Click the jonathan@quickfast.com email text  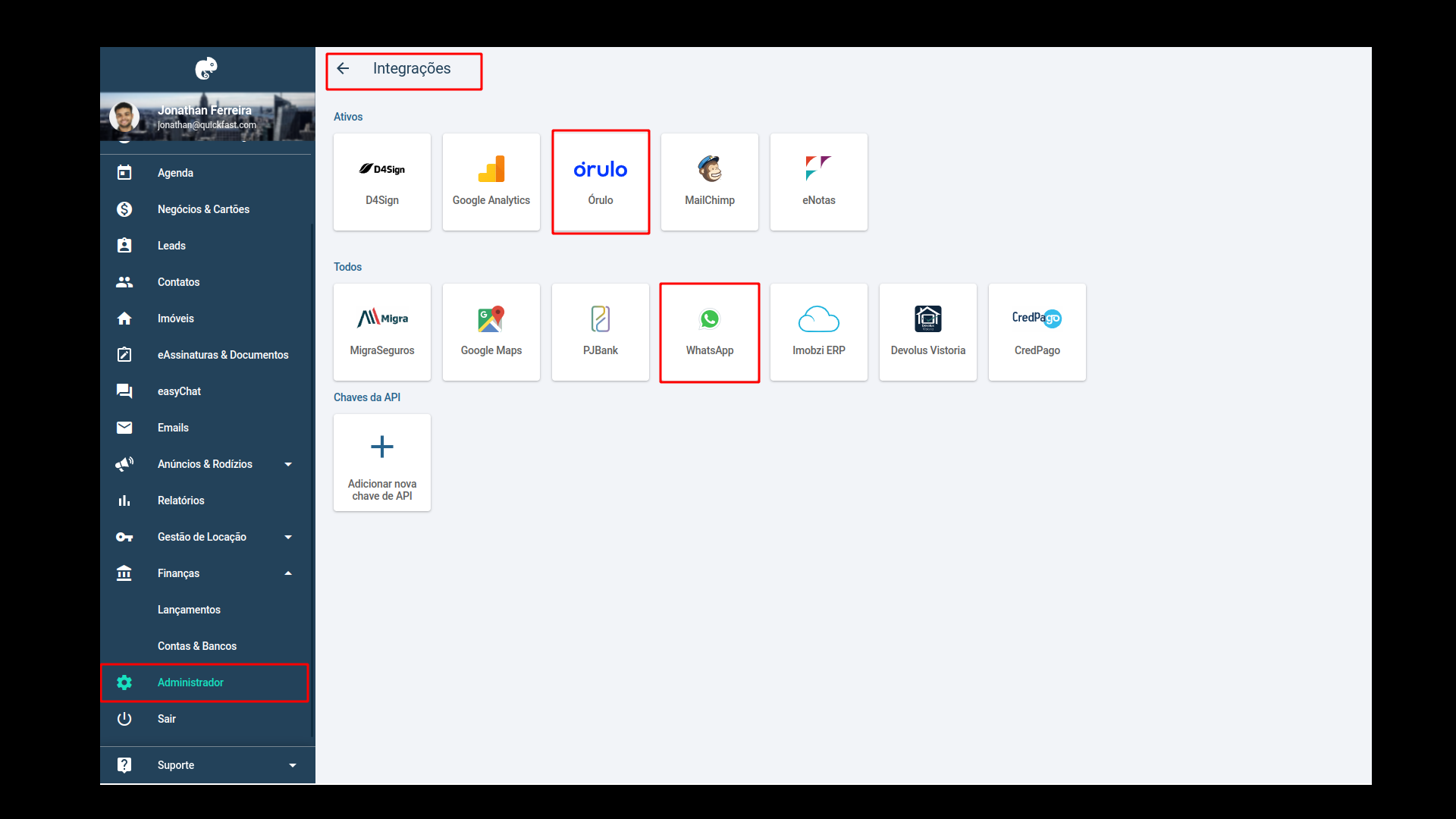(x=207, y=125)
